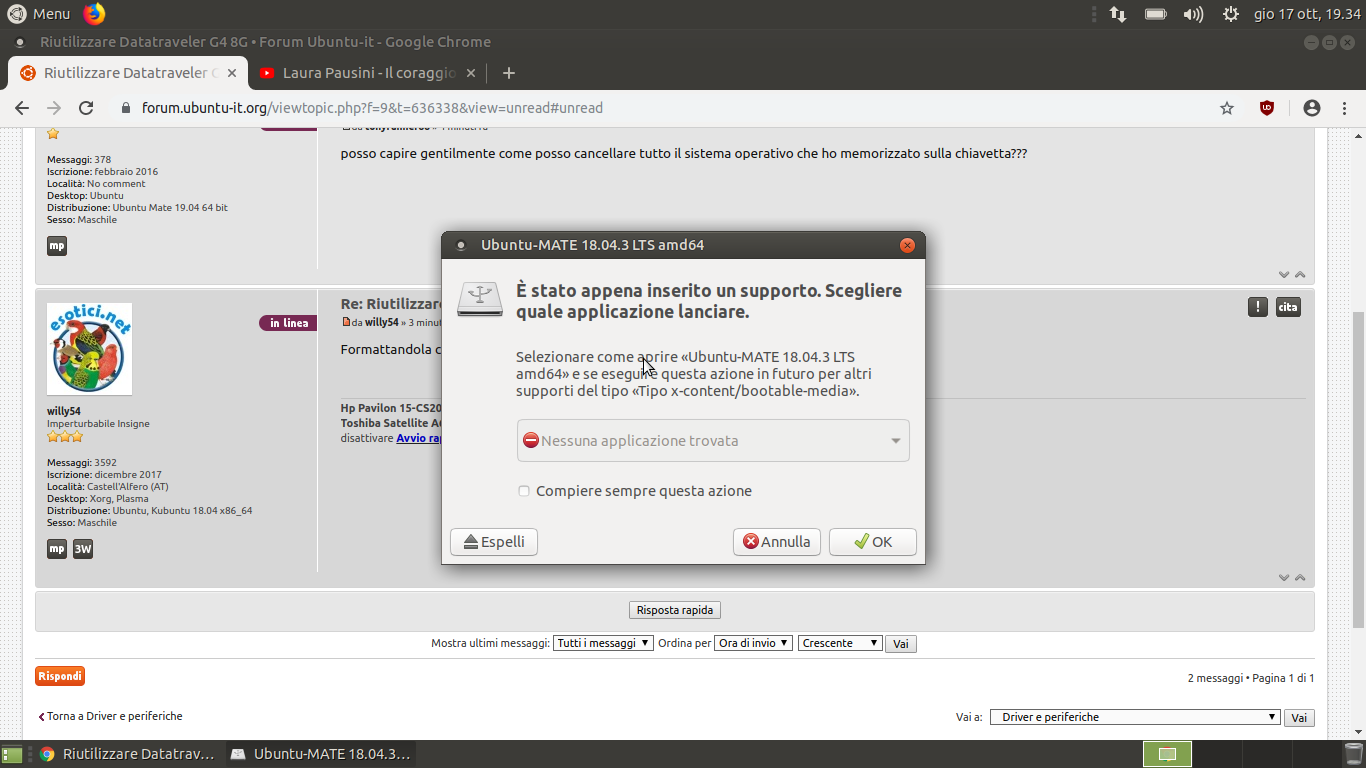Check the battery status indicator
This screenshot has height=768, width=1366.
tap(1156, 14)
